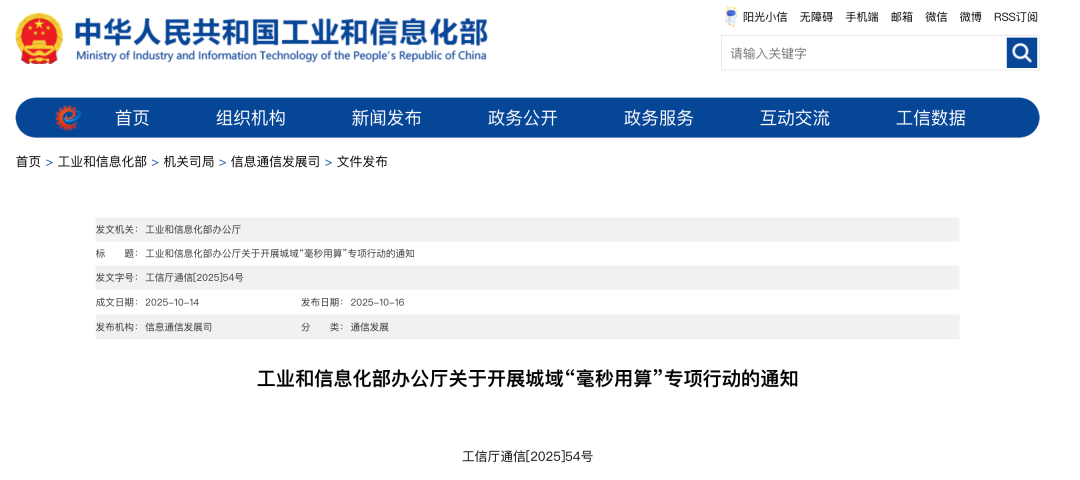This screenshot has width=1080, height=480.
Task: Open the 微博 link
Action: tap(970, 17)
